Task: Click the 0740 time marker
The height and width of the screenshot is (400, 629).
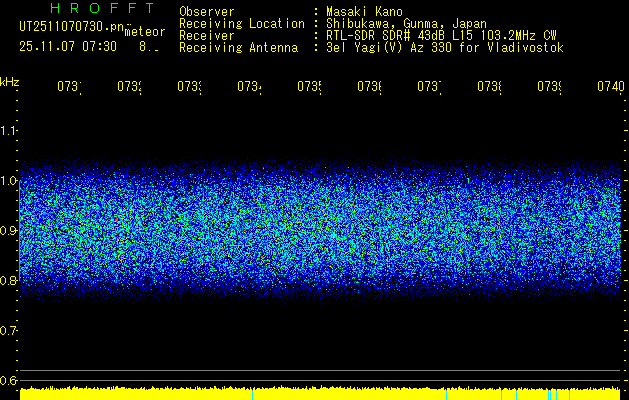Action: [x=610, y=87]
